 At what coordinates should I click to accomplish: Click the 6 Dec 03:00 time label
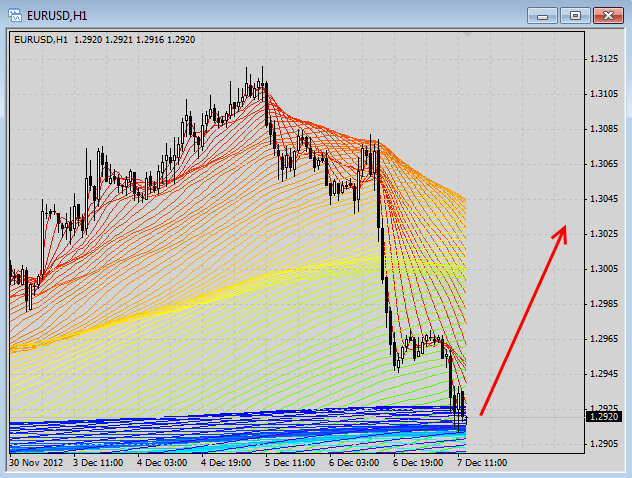[354, 463]
